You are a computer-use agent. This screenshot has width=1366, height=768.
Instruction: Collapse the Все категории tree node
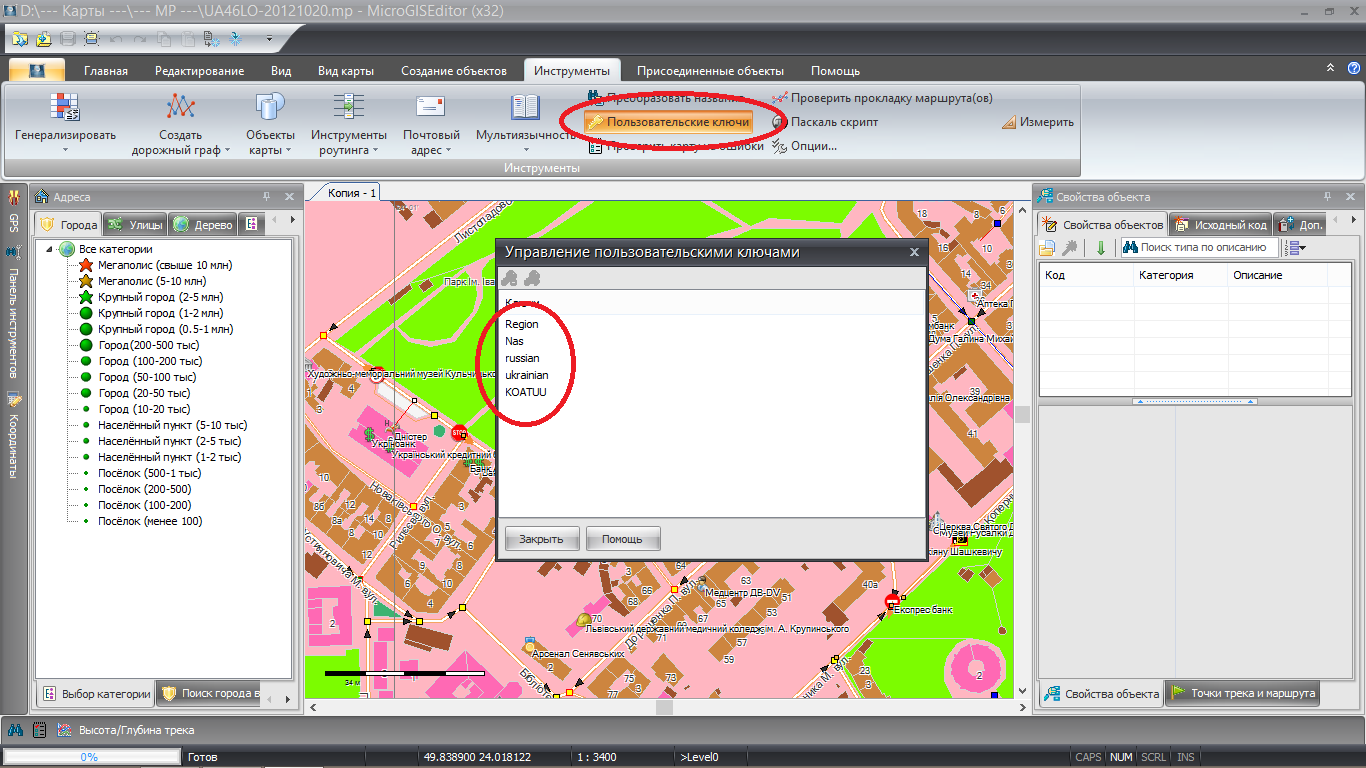pos(49,249)
